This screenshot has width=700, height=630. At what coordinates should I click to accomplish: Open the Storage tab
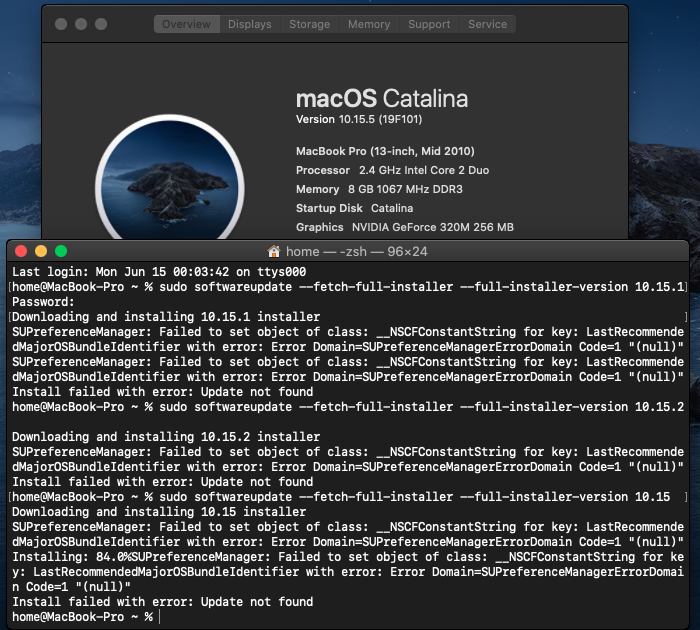point(310,24)
